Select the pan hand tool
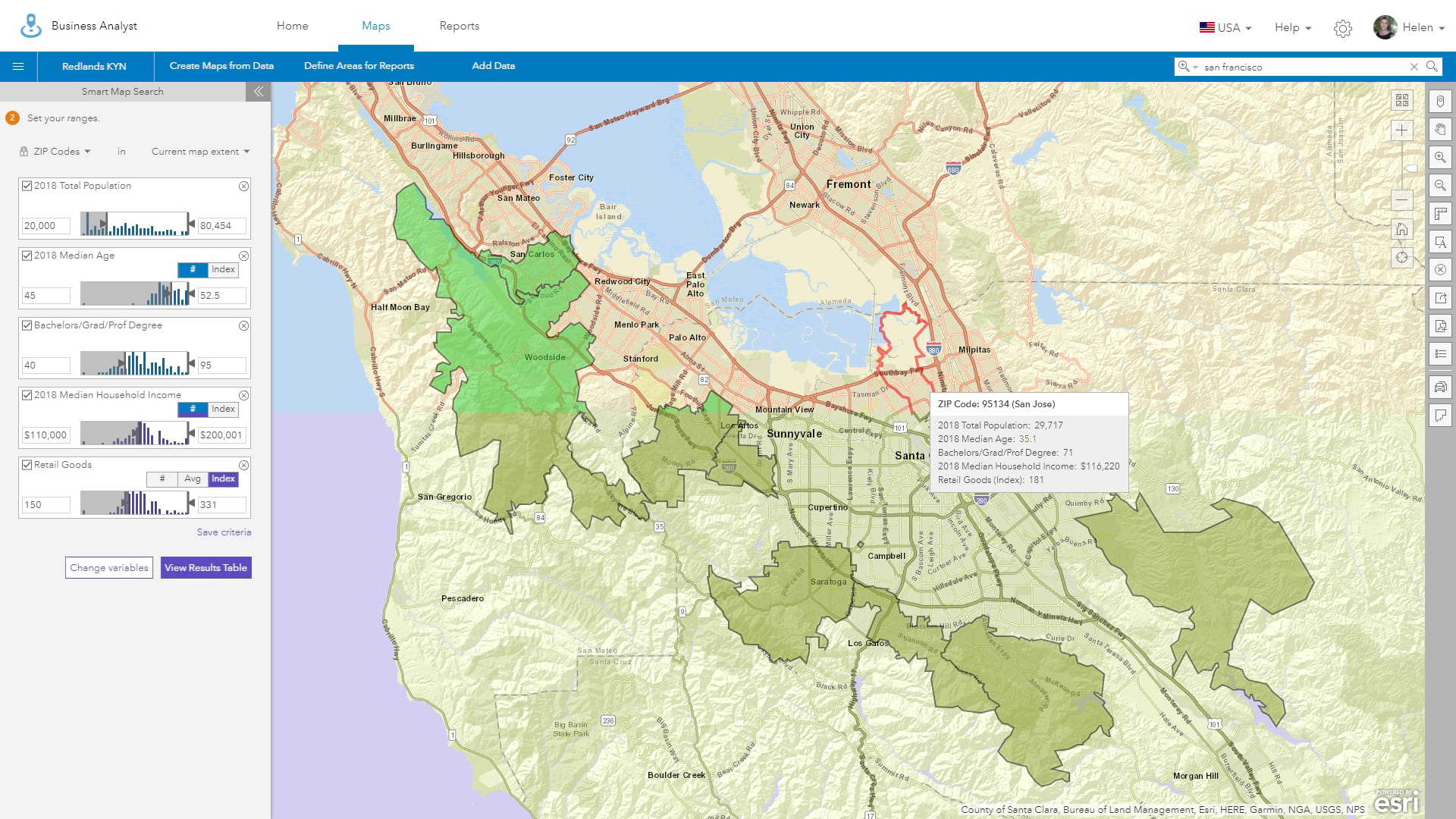1456x819 pixels. tap(1440, 129)
